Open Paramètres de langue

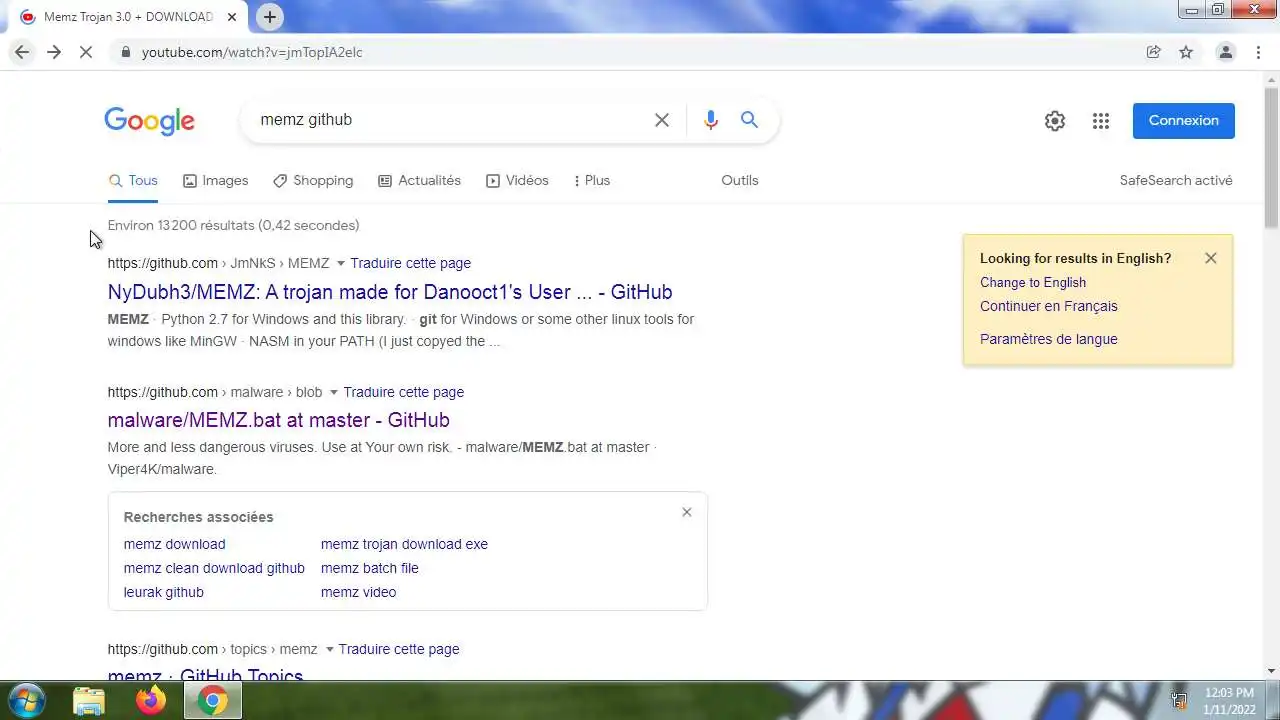[x=1049, y=340]
